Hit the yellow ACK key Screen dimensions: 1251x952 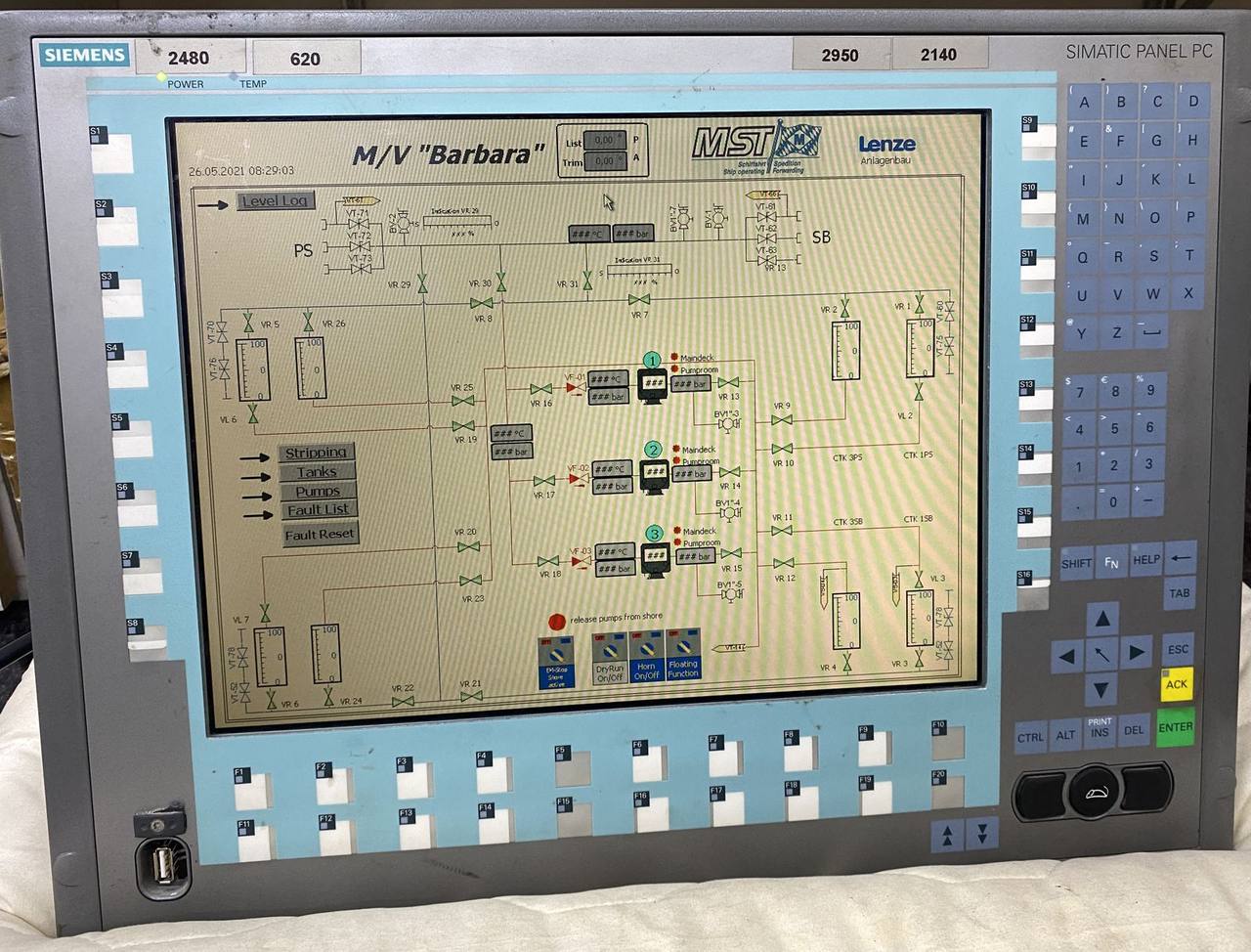(x=1177, y=684)
